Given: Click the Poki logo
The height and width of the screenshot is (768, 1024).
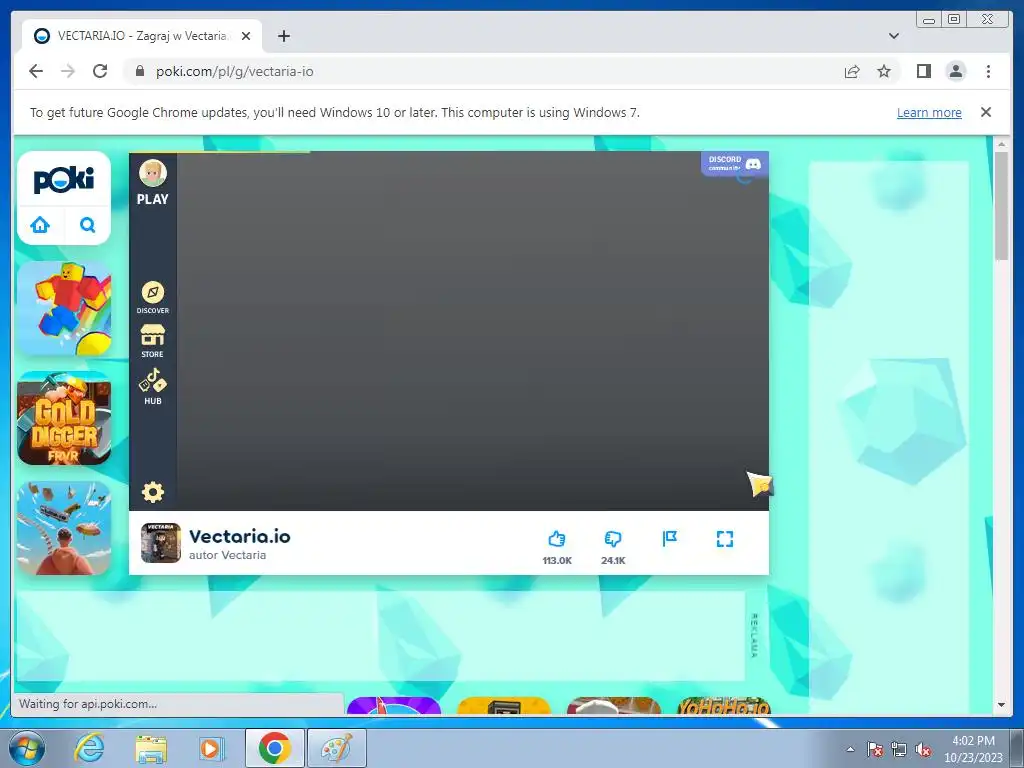Looking at the screenshot, I should pyautogui.click(x=64, y=180).
